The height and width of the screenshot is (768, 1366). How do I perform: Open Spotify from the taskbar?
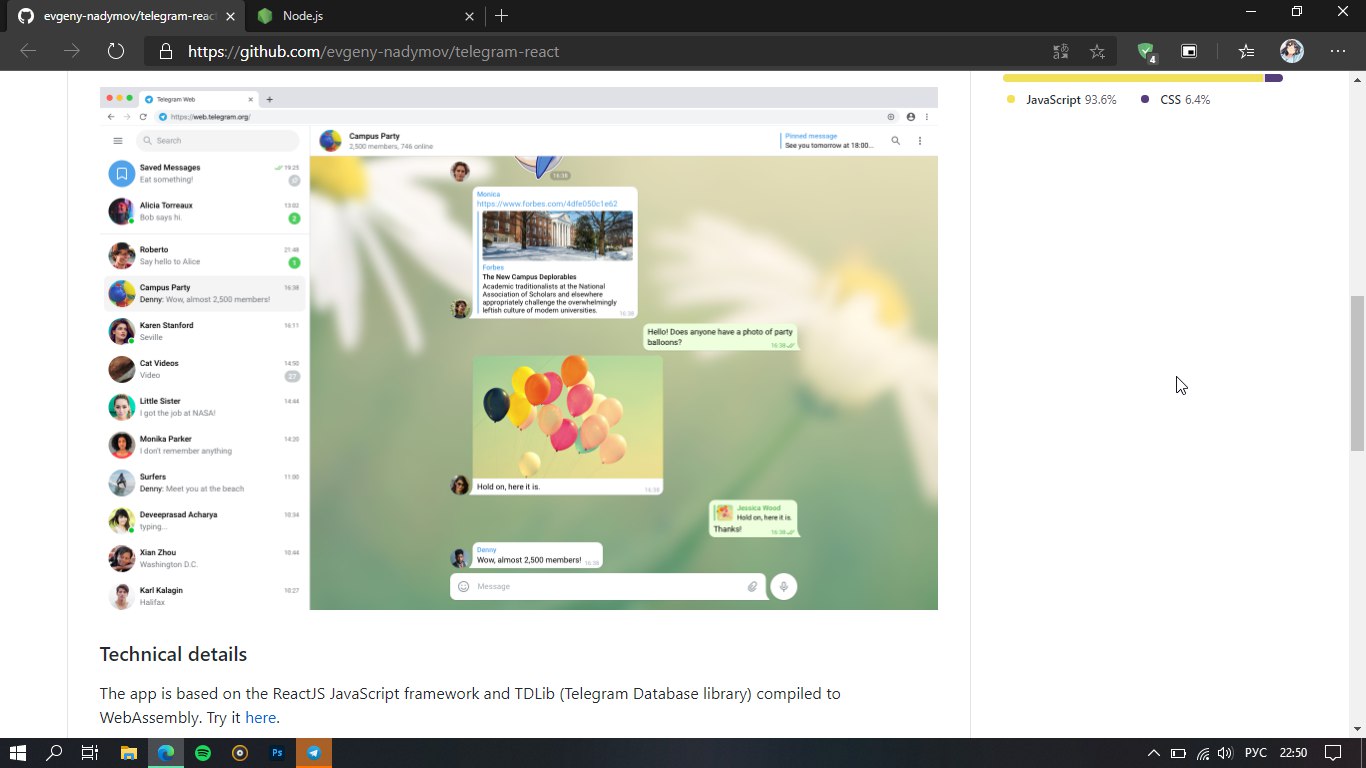(203, 753)
